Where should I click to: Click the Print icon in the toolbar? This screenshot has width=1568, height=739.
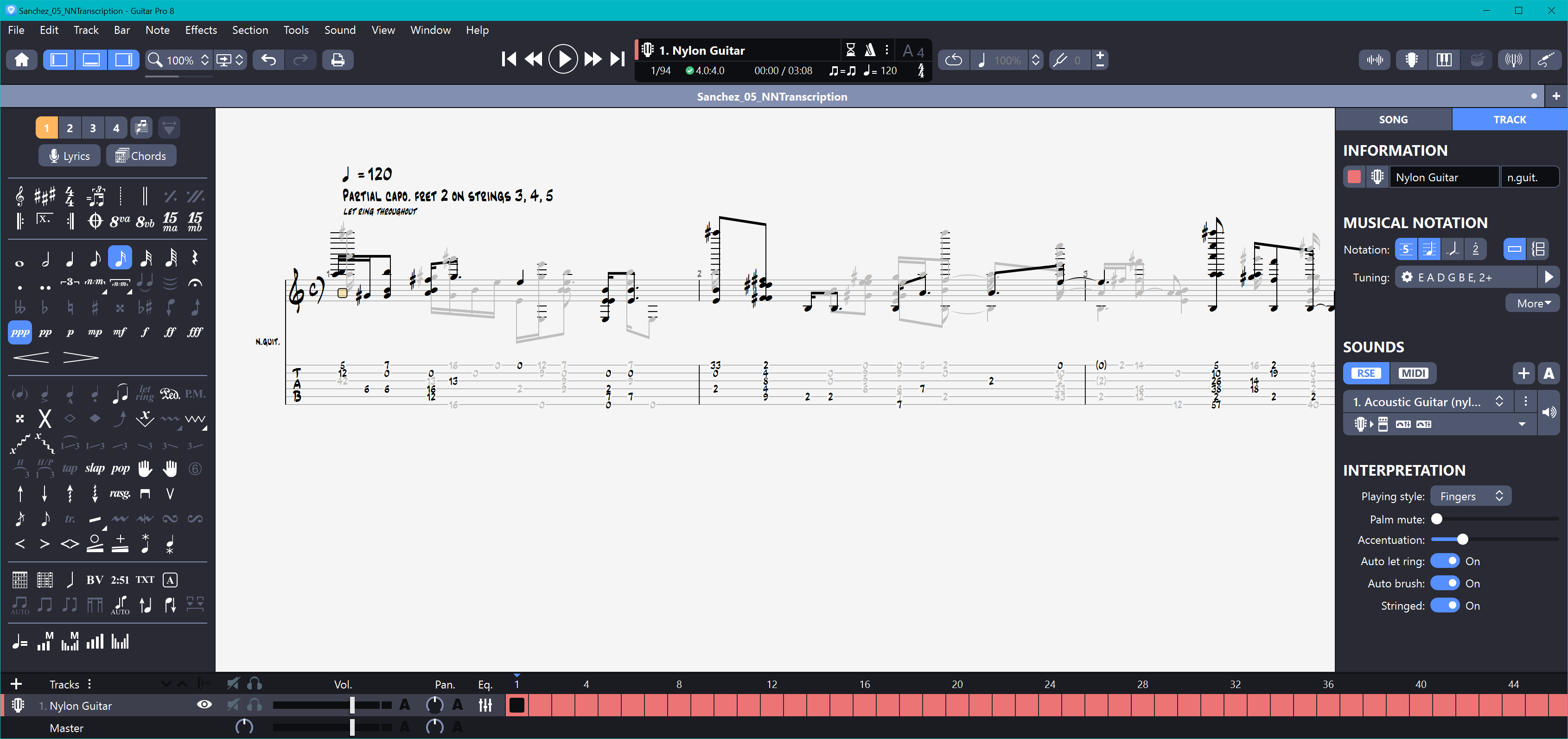[338, 60]
